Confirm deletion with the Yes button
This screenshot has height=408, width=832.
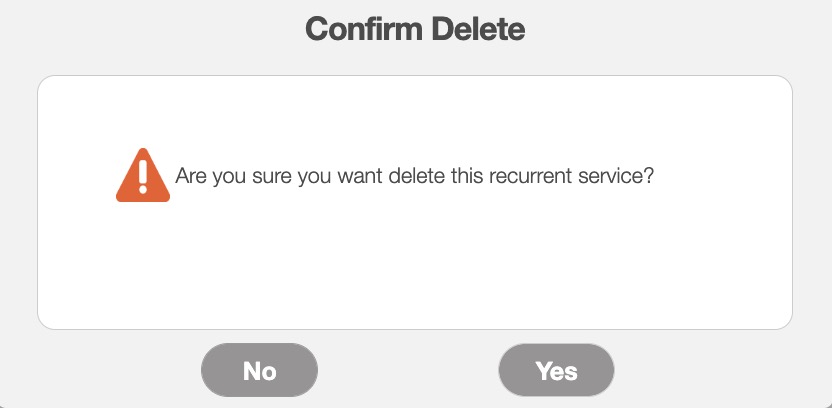(556, 371)
